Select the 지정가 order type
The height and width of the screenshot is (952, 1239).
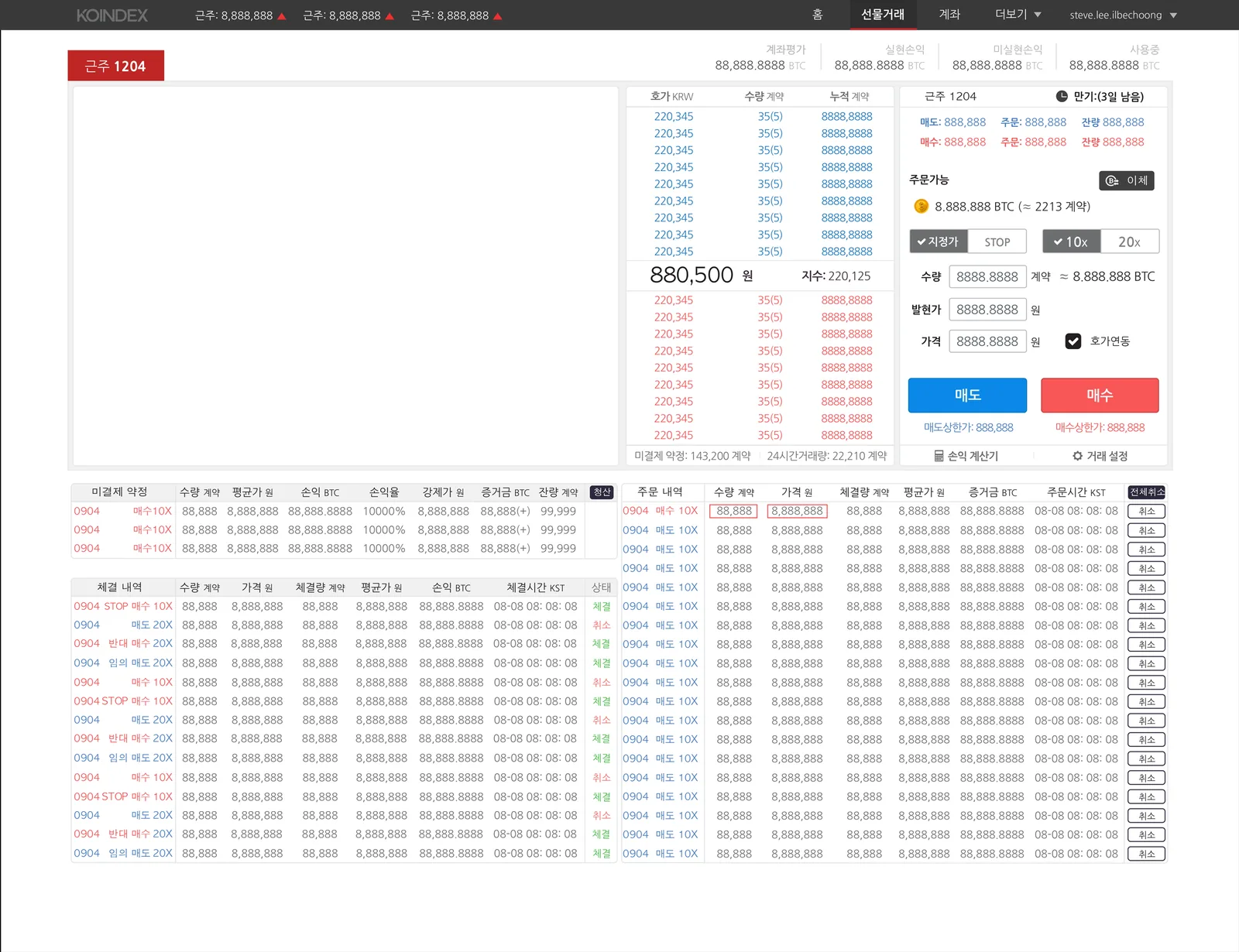point(939,241)
